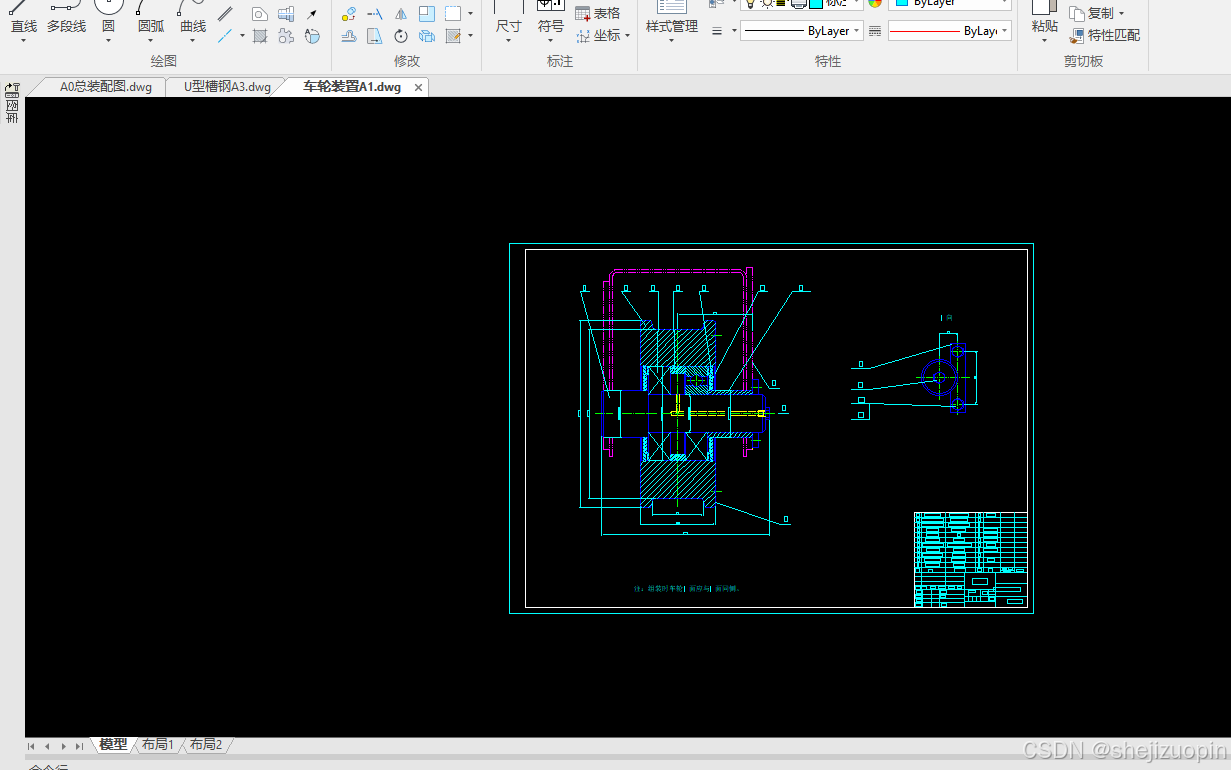Click the rotate tool icon
The height and width of the screenshot is (770, 1231).
[x=400, y=36]
